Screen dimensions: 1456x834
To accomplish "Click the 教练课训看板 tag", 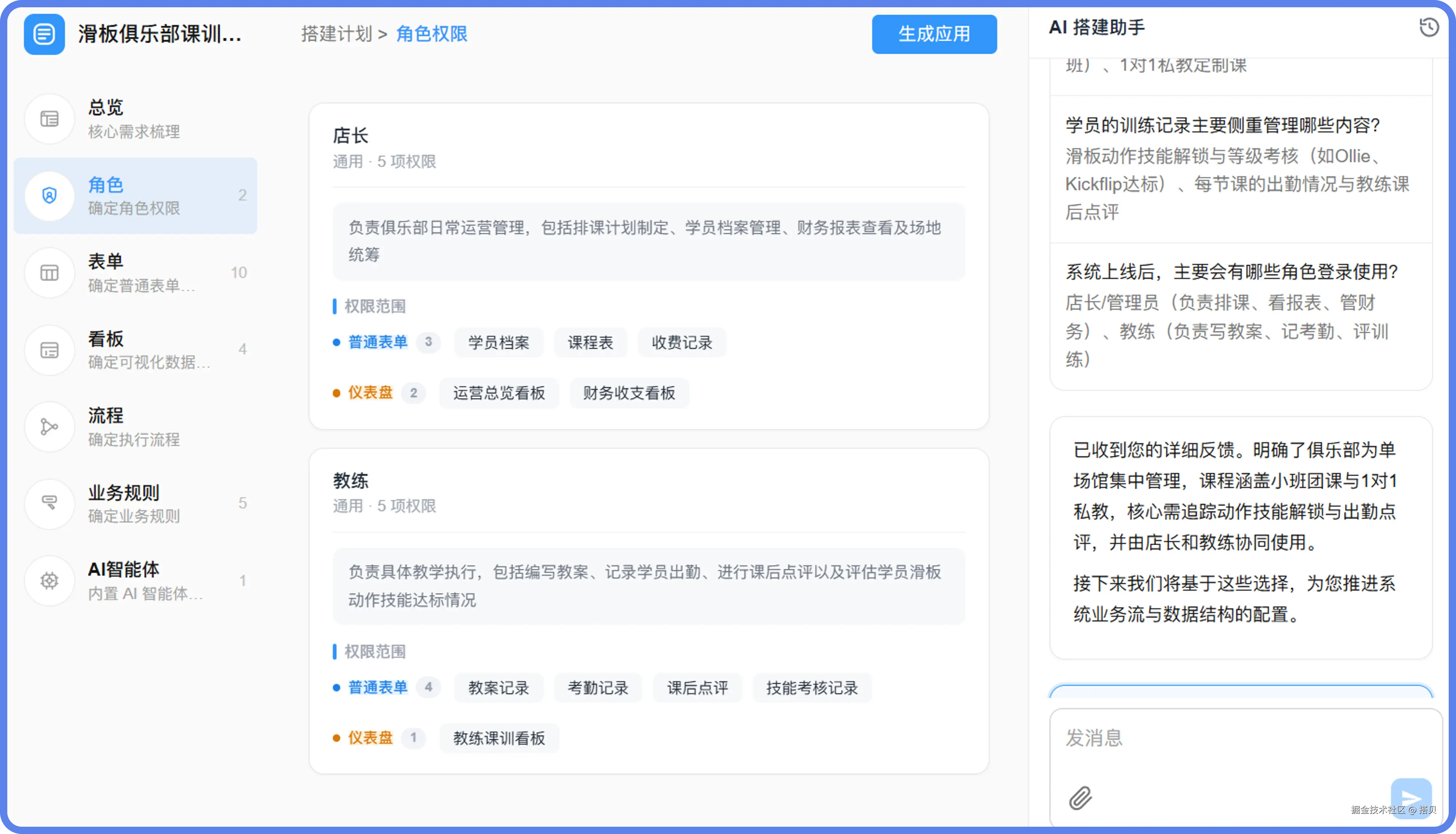I will [499, 738].
